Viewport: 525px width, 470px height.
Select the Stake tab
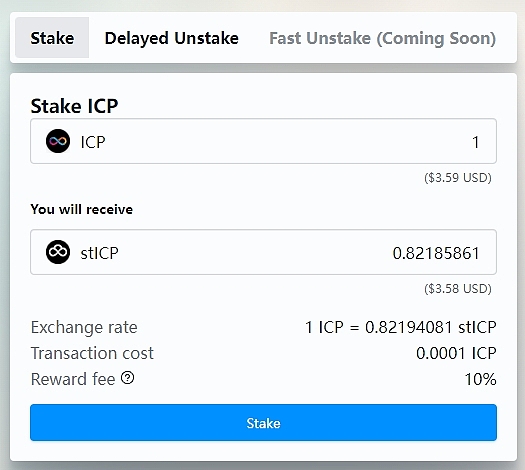click(52, 38)
